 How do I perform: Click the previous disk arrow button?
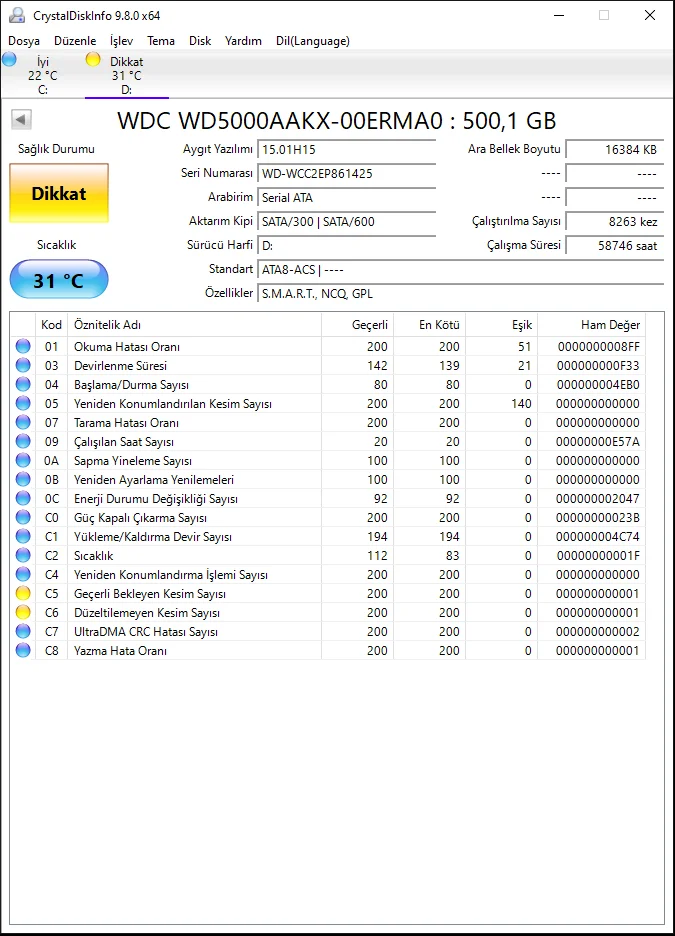(x=21, y=119)
